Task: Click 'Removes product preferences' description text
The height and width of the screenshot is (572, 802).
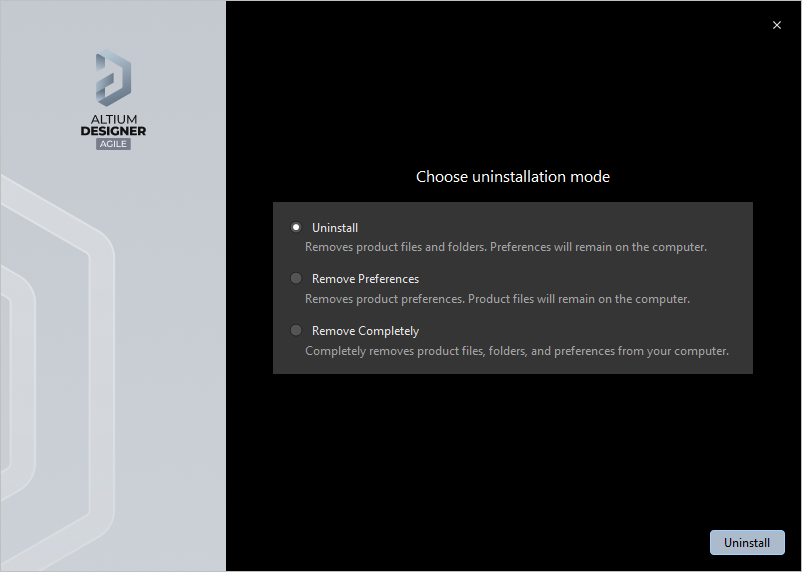Action: 497,299
